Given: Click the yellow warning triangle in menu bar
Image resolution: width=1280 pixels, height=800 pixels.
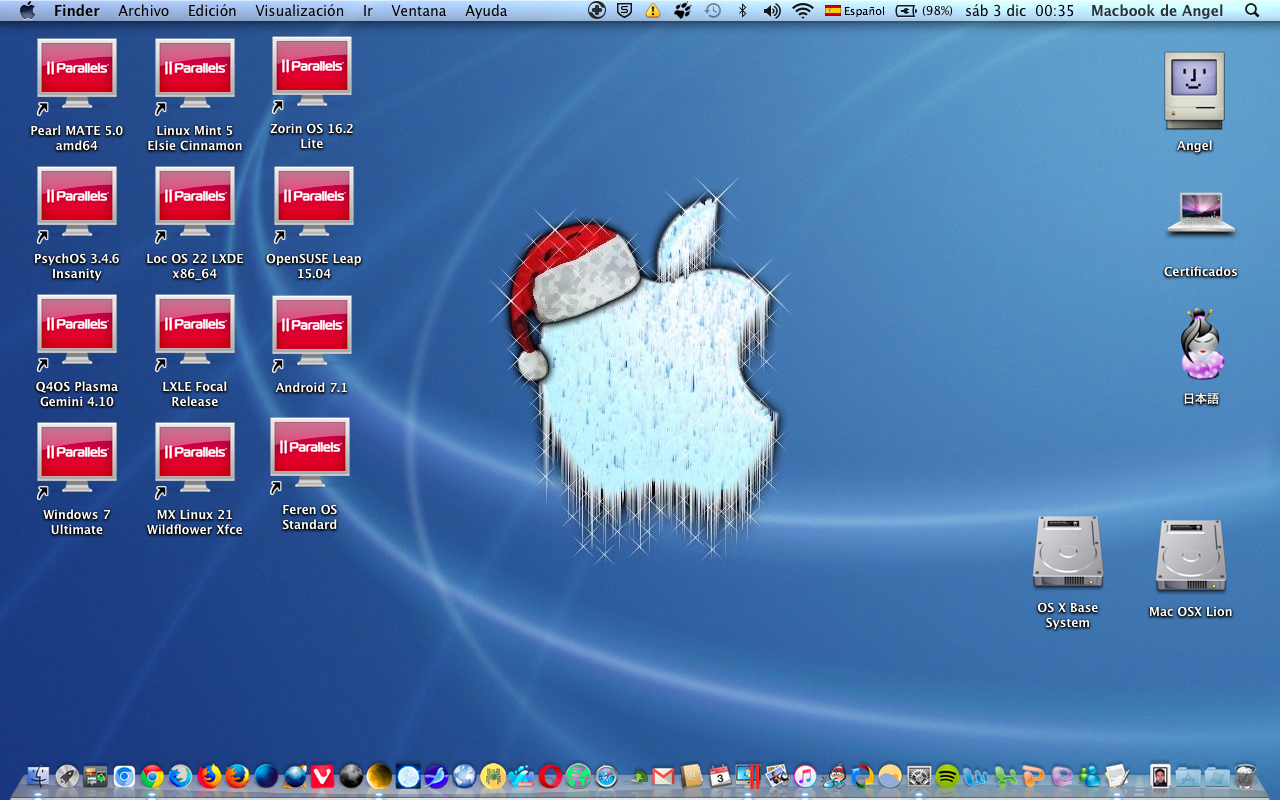Looking at the screenshot, I should coord(653,11).
